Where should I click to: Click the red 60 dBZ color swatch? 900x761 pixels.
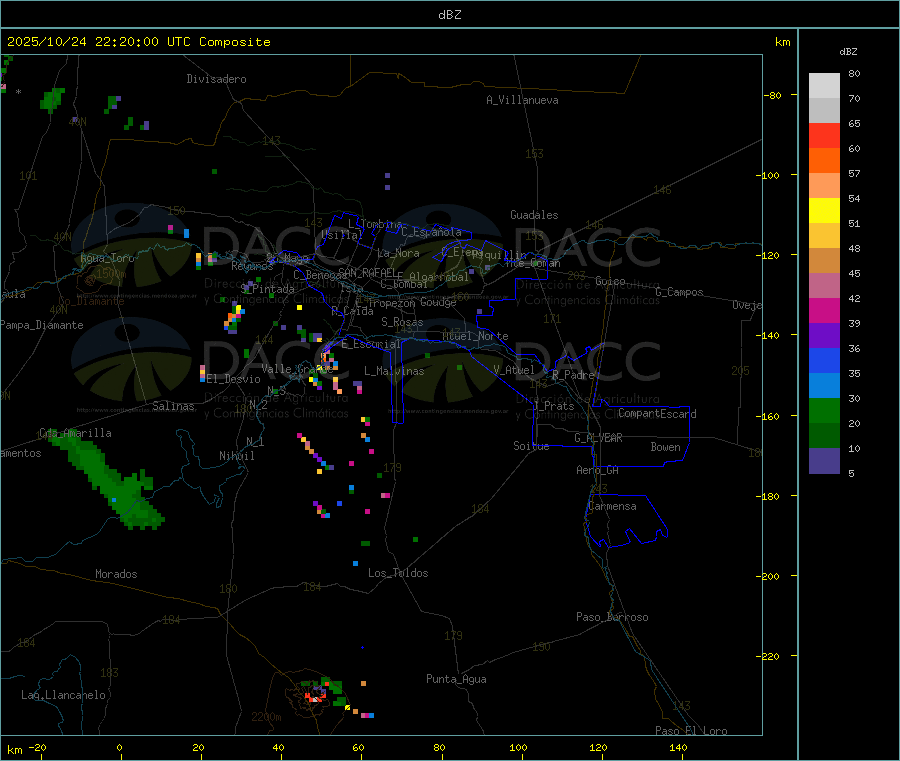point(824,135)
